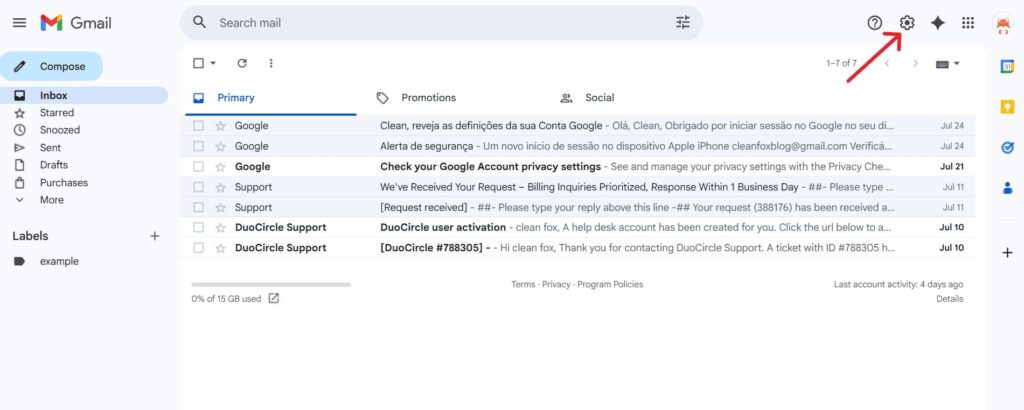Open storage management external link icon
1024x410 pixels.
(x=274, y=298)
